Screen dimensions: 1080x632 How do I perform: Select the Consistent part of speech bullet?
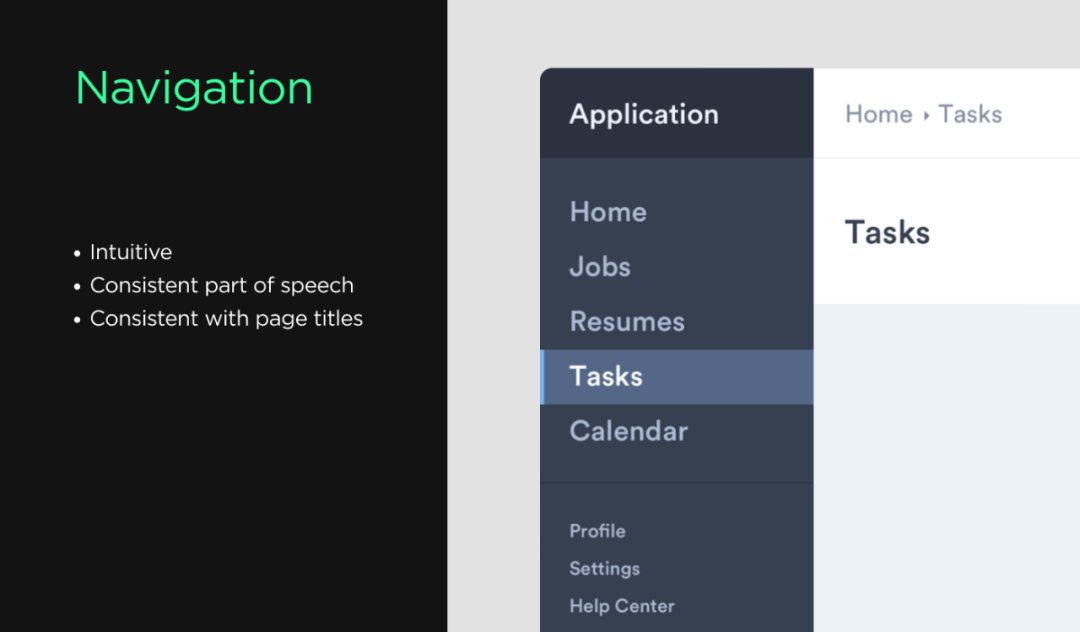click(x=221, y=285)
